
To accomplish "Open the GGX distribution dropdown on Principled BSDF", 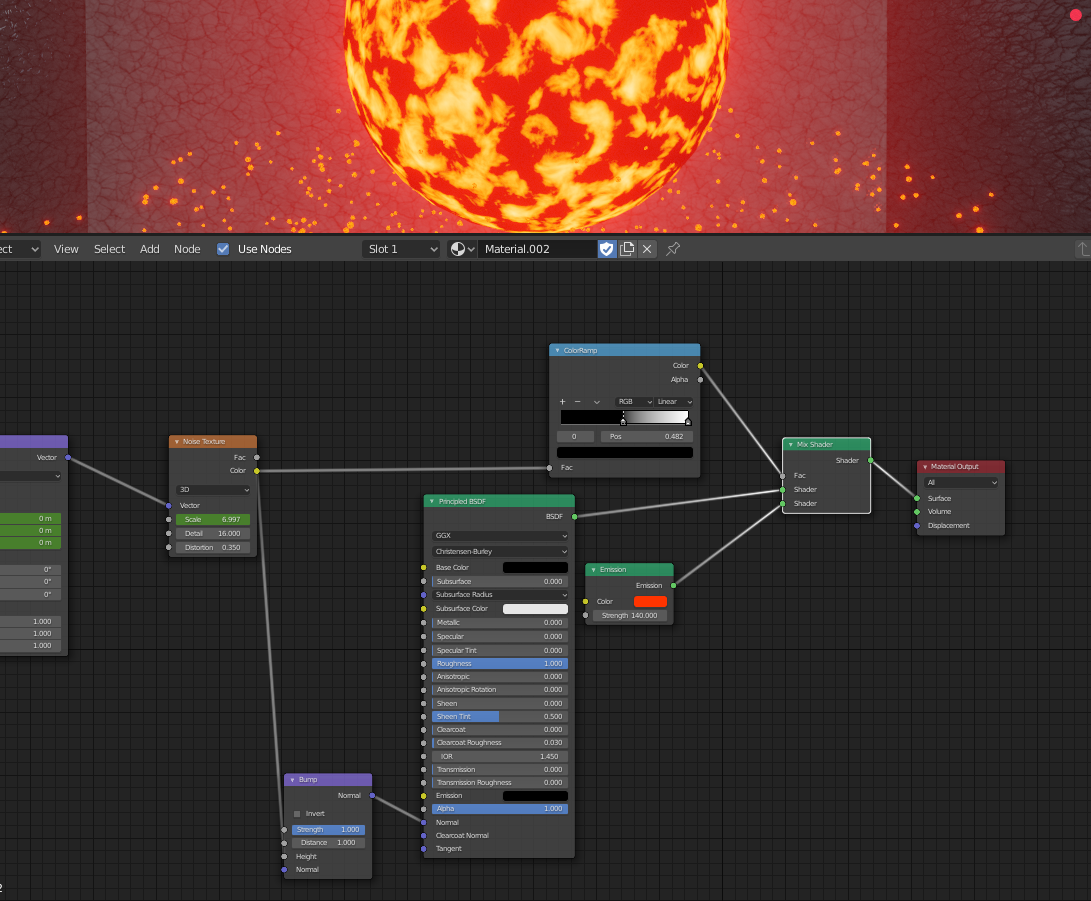I will (x=499, y=537).
